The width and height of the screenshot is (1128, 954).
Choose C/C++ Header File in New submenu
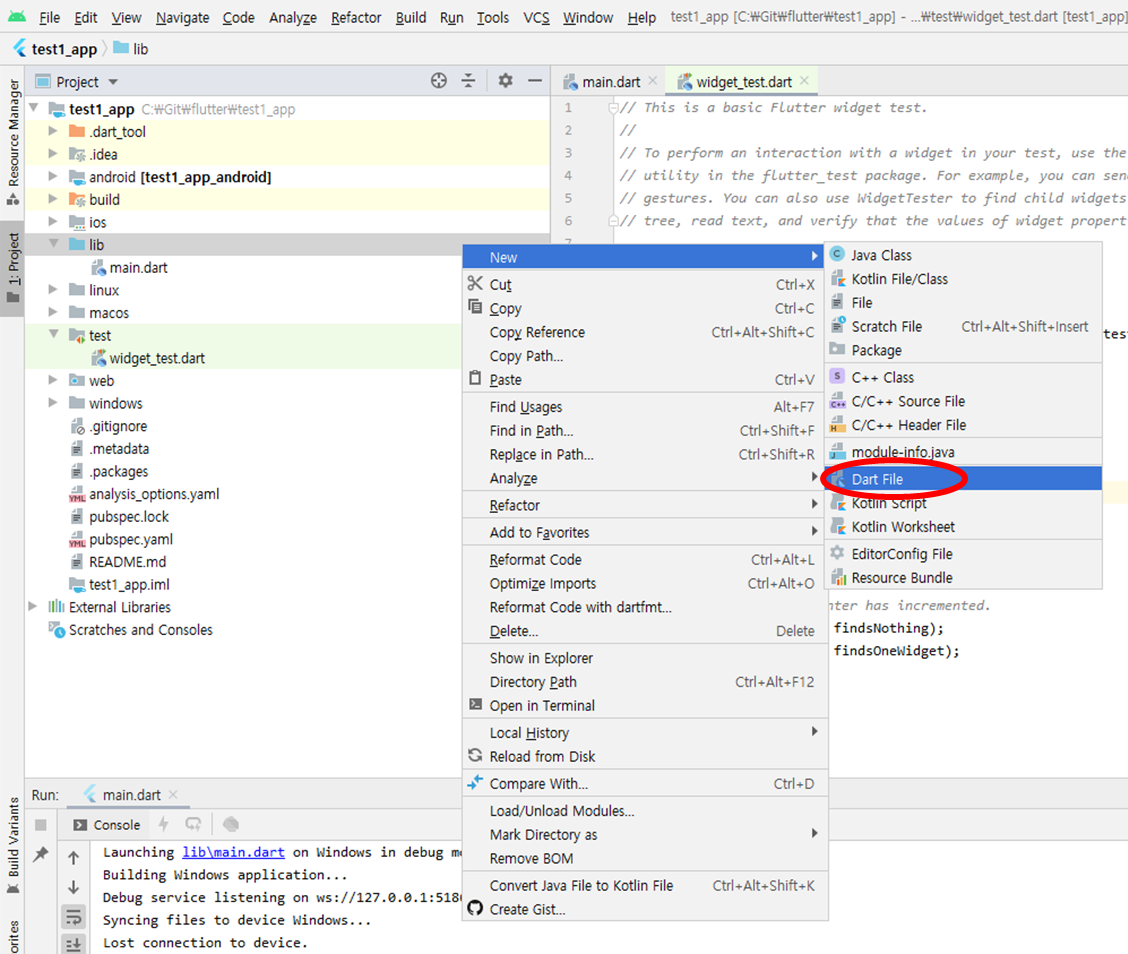963,425
